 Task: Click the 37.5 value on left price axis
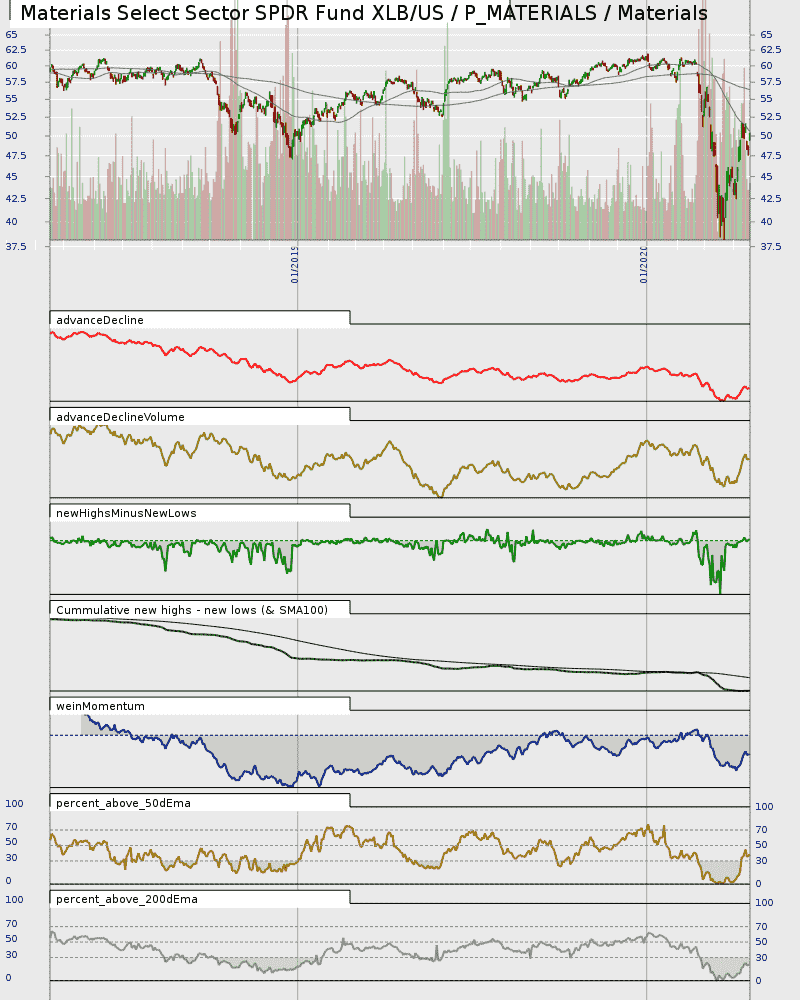pos(16,246)
